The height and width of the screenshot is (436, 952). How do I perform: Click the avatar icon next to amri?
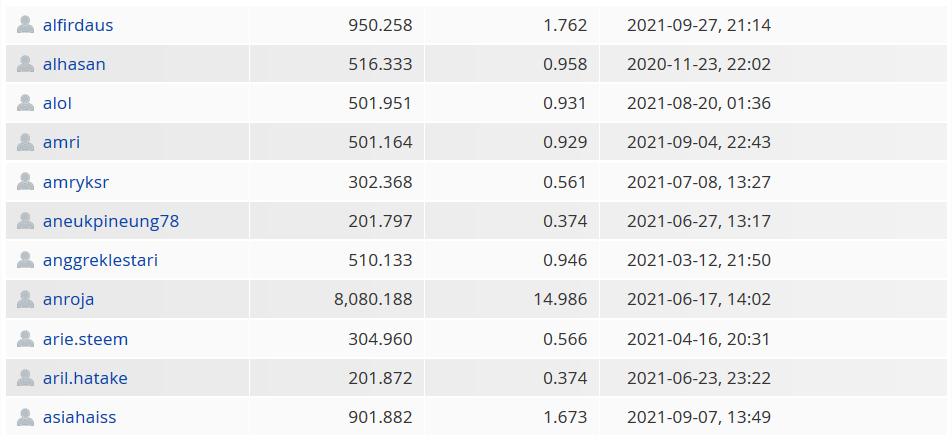pos(26,142)
